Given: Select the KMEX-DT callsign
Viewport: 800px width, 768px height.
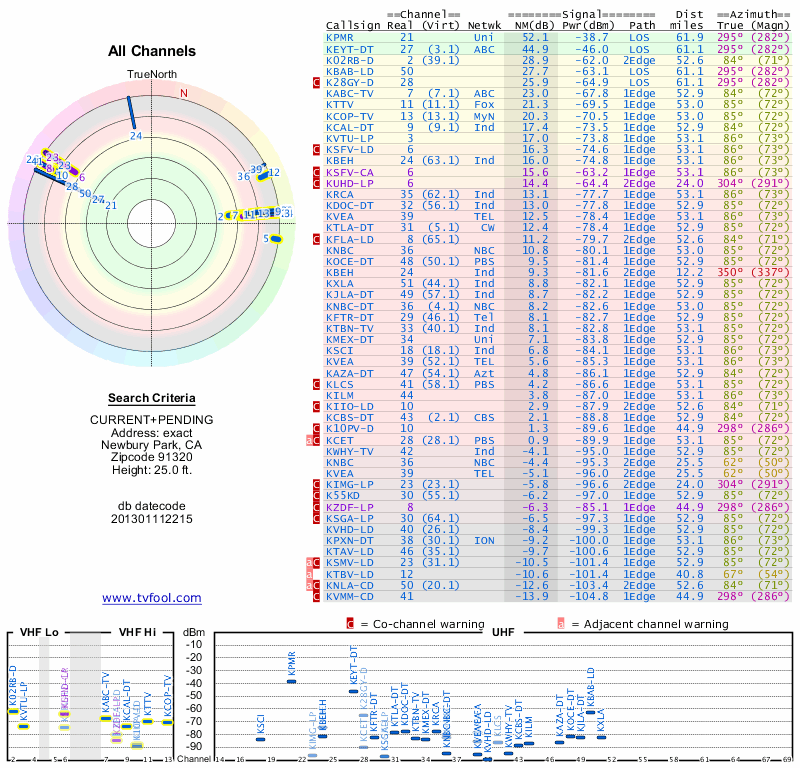Looking at the screenshot, I should (350, 339).
